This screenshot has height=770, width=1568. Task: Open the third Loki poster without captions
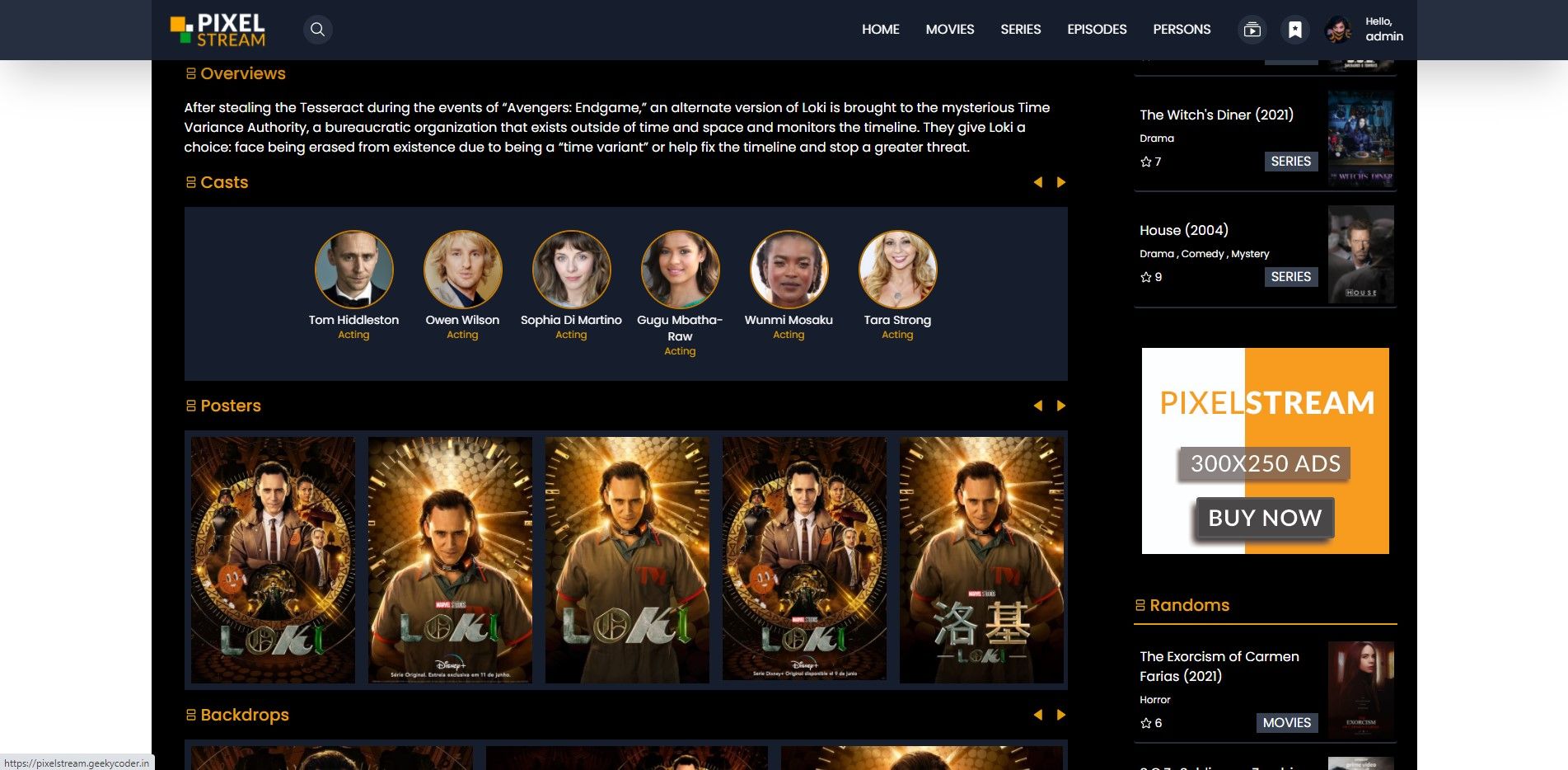(627, 560)
